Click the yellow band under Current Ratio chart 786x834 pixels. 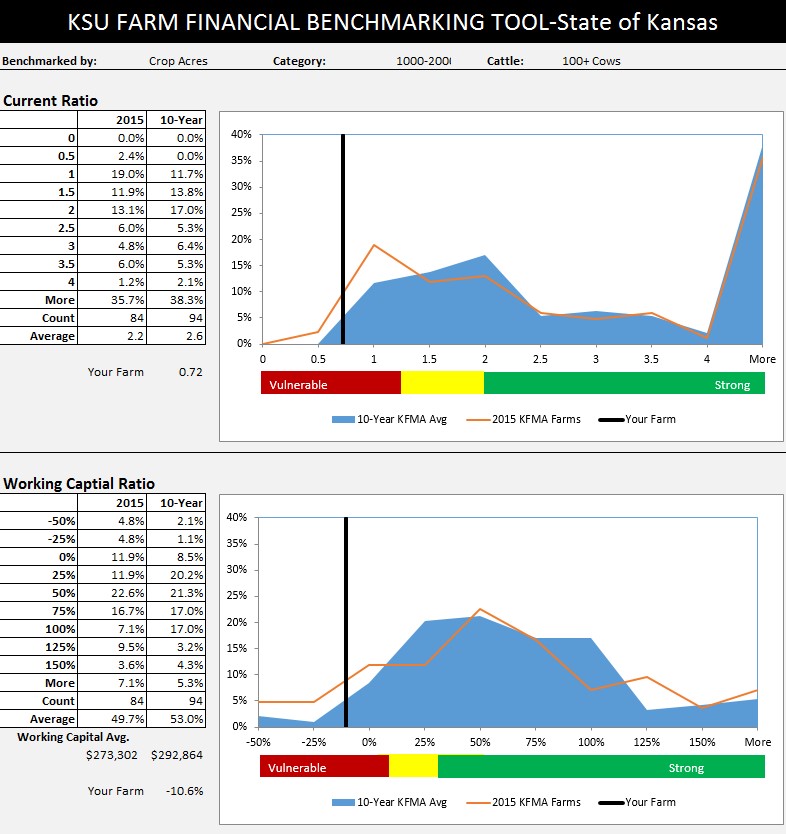(x=441, y=384)
